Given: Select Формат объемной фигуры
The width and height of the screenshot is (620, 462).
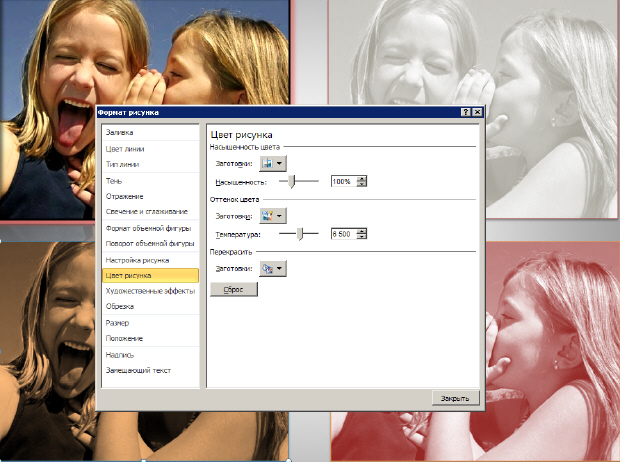Looking at the screenshot, I should coord(150,229).
